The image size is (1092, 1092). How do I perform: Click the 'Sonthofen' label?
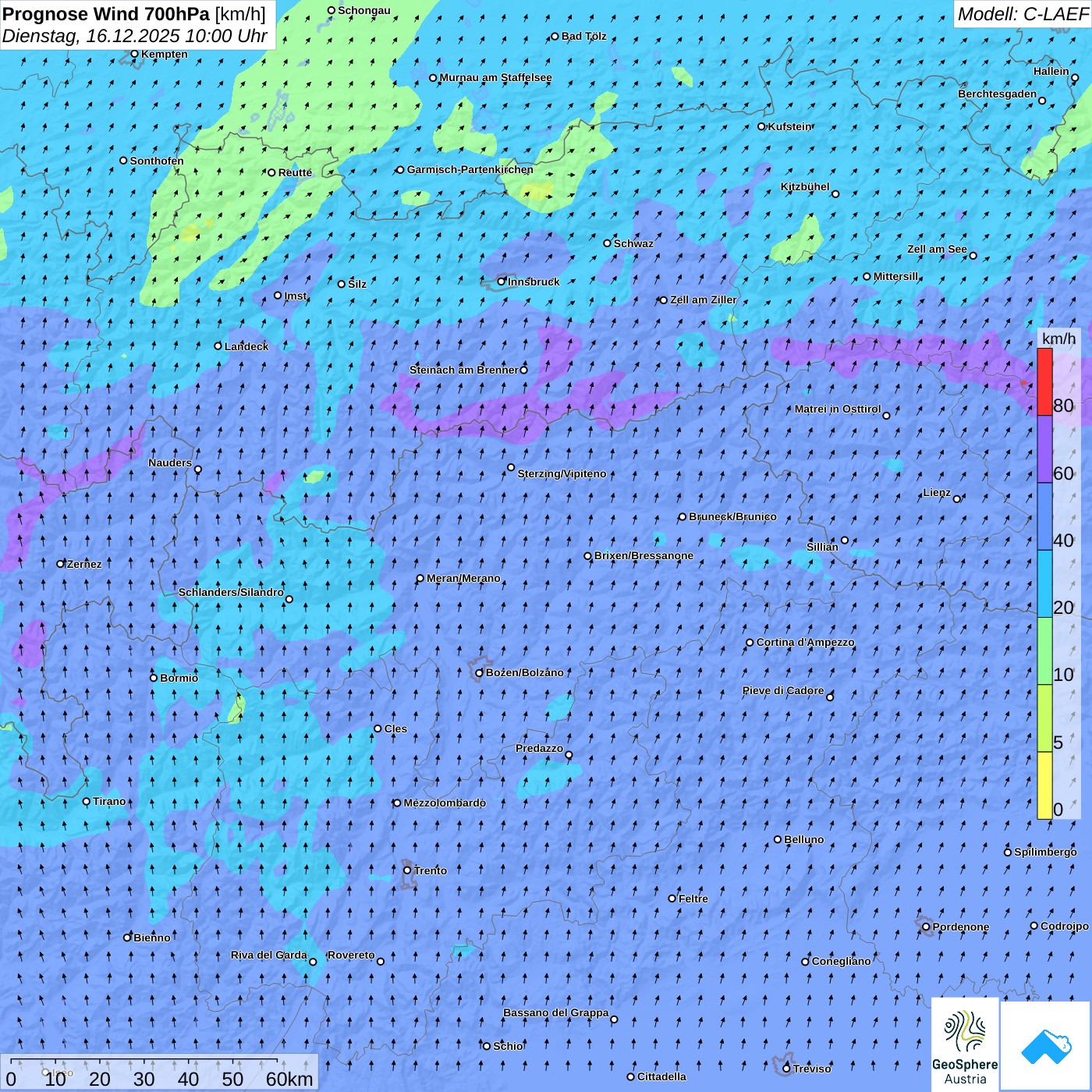[x=157, y=161]
